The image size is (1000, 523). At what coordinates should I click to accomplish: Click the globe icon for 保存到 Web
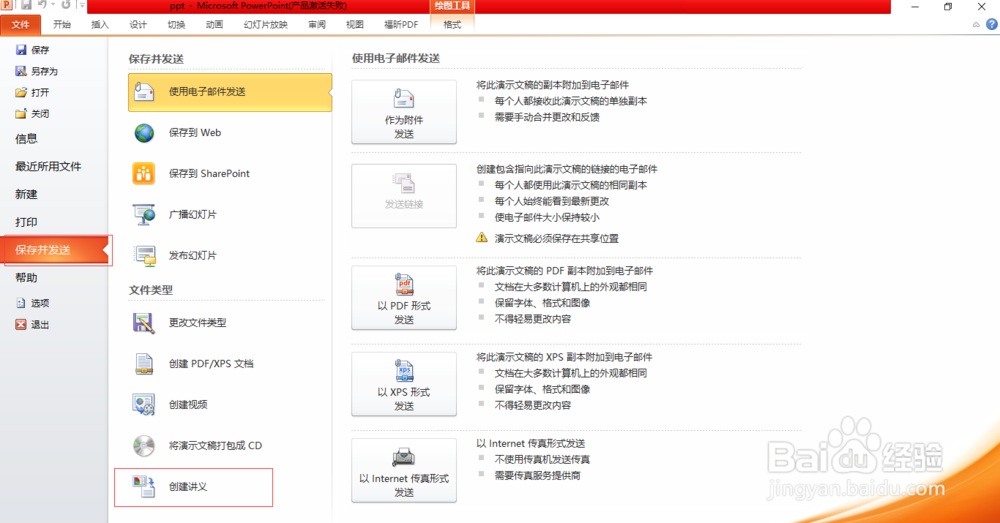pyautogui.click(x=144, y=133)
